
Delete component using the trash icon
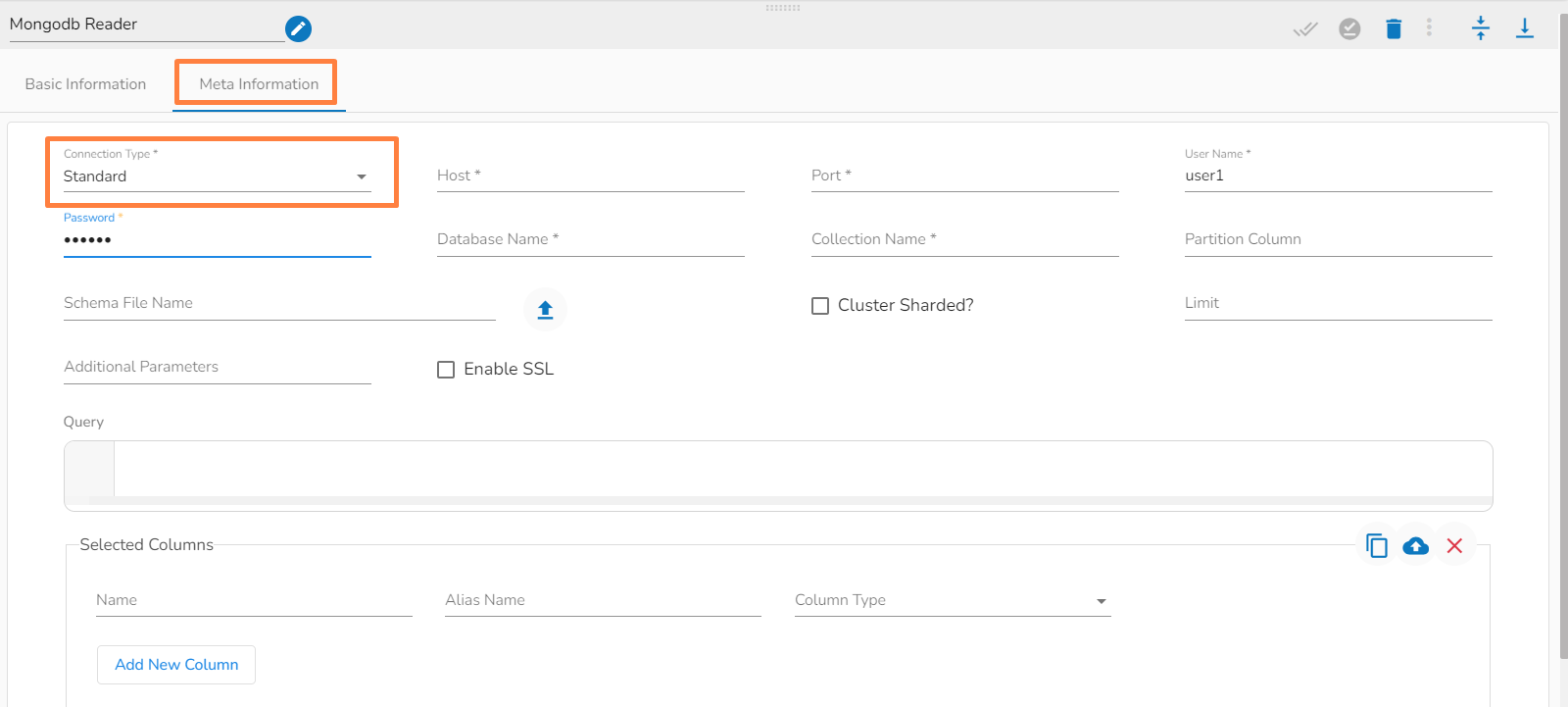click(1394, 29)
